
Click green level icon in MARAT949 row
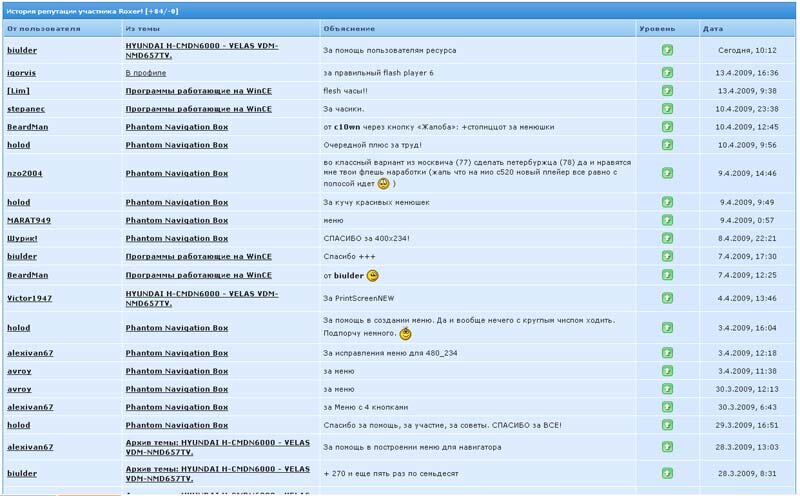pyautogui.click(x=667, y=220)
